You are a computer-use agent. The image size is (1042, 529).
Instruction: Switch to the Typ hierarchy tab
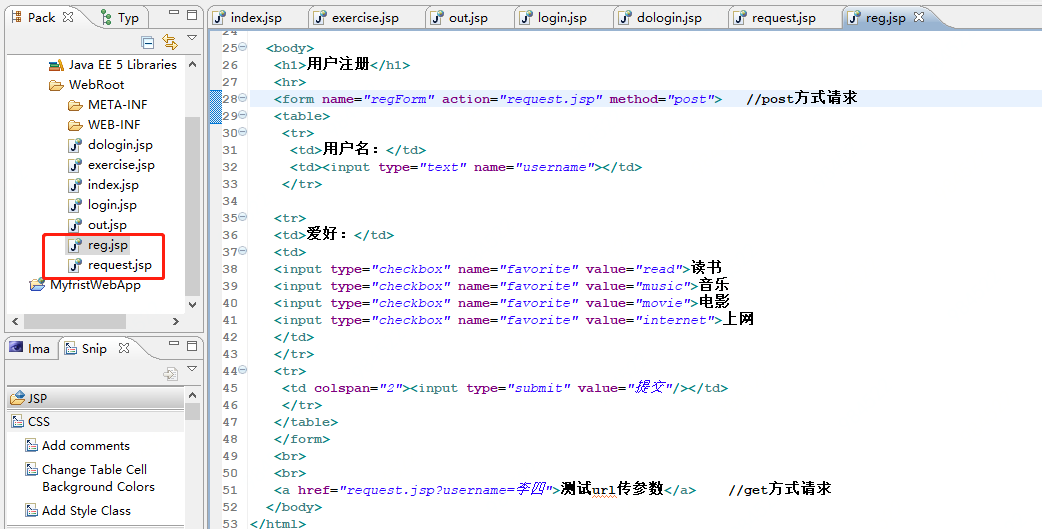[120, 18]
